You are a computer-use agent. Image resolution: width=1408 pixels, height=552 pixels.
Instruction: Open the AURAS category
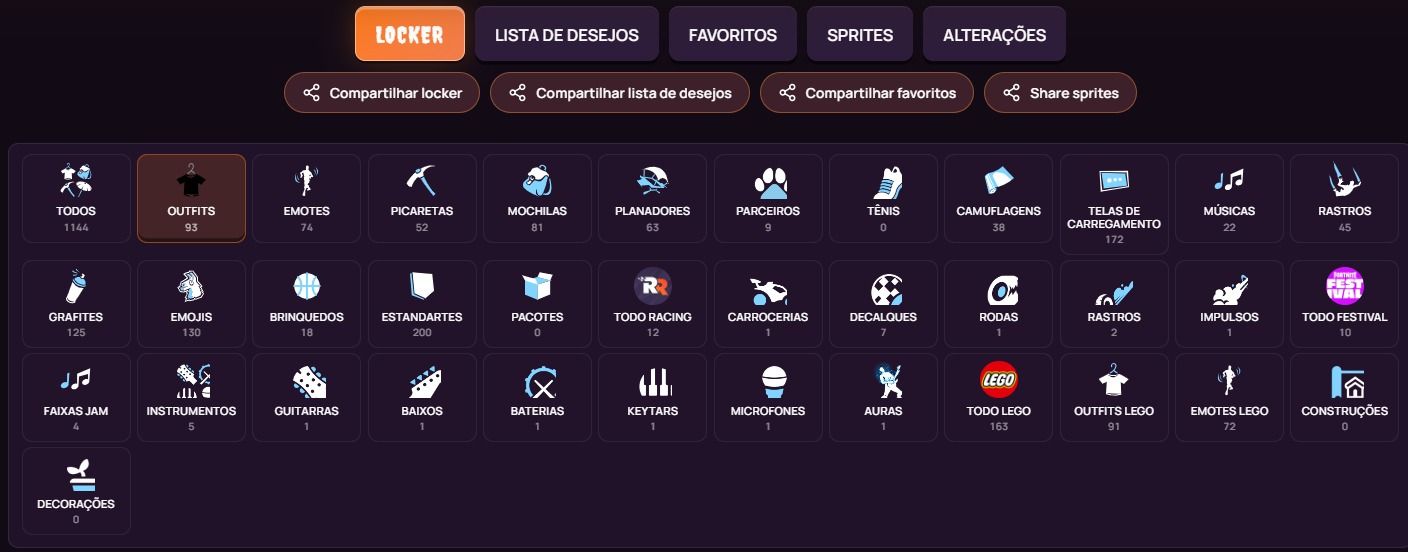click(883, 397)
